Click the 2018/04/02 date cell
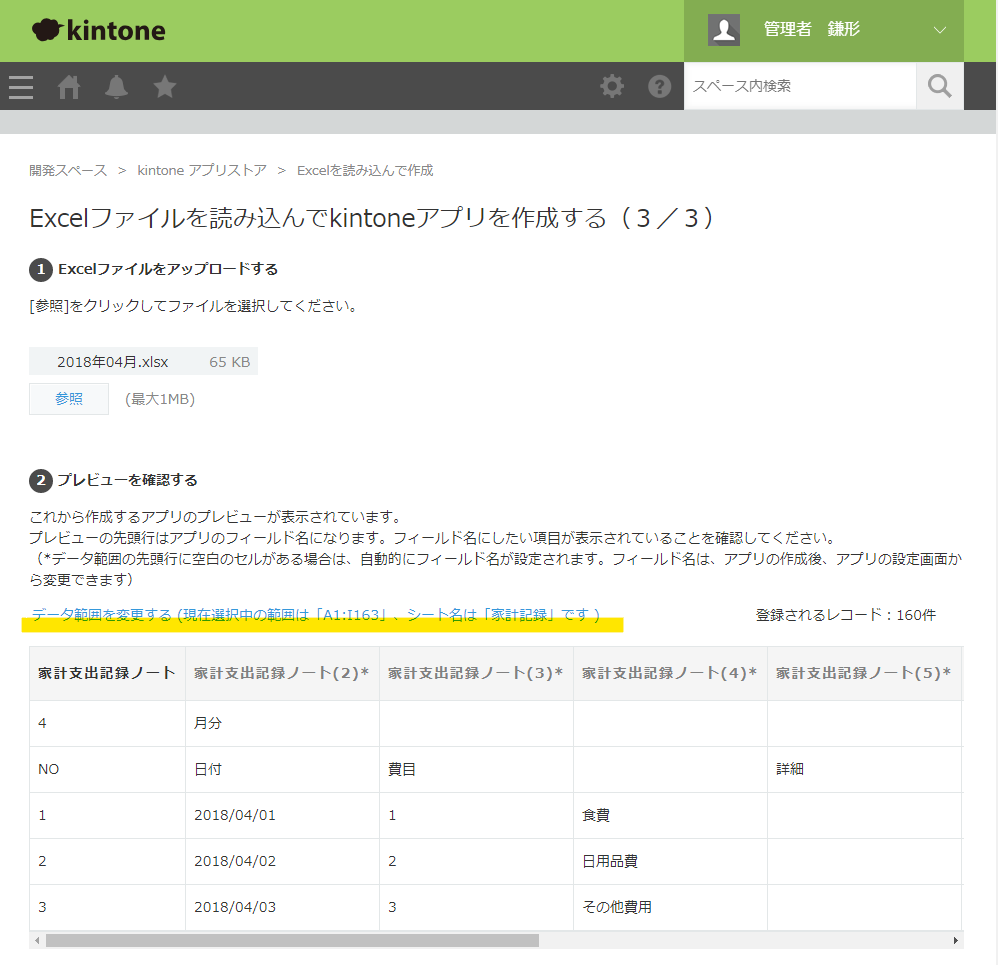Viewport: 998px width, 965px height. click(282, 861)
